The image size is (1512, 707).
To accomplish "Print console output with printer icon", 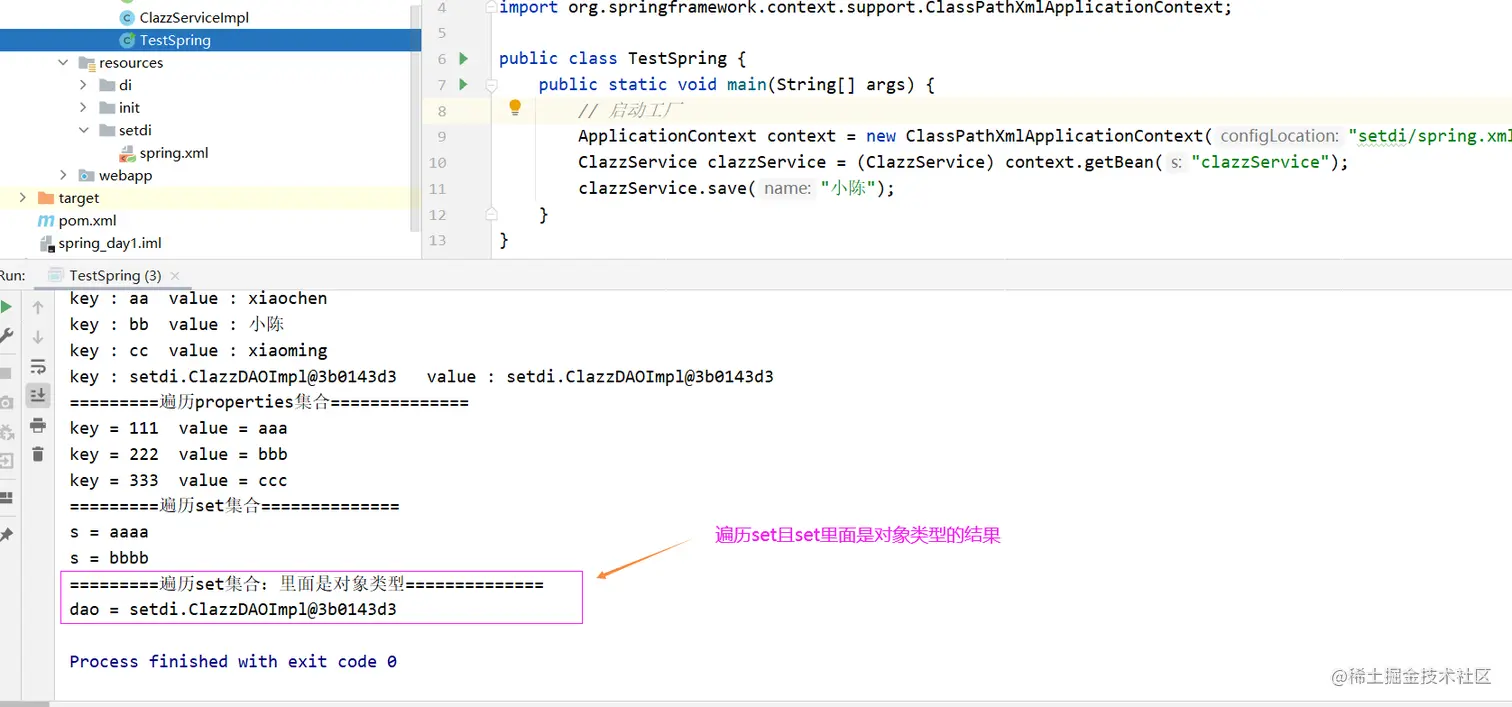I will coord(38,425).
